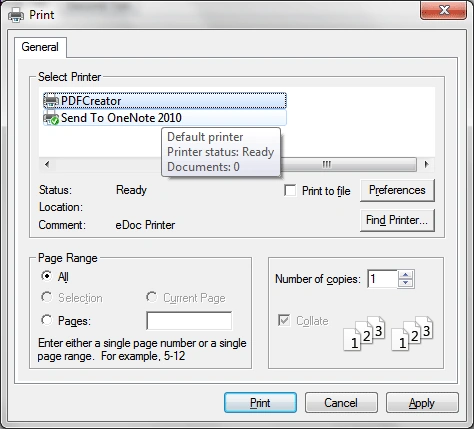Choose the All page range radio button
The width and height of the screenshot is (474, 429).
point(47,276)
